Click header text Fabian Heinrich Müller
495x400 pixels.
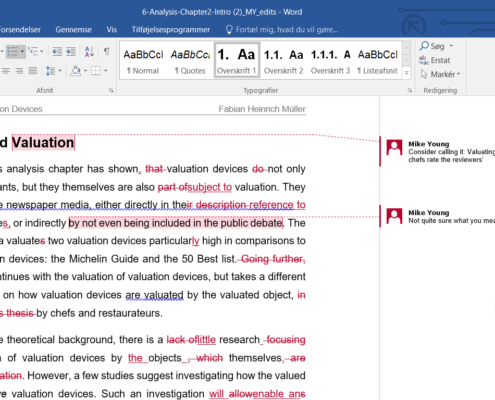(262, 109)
